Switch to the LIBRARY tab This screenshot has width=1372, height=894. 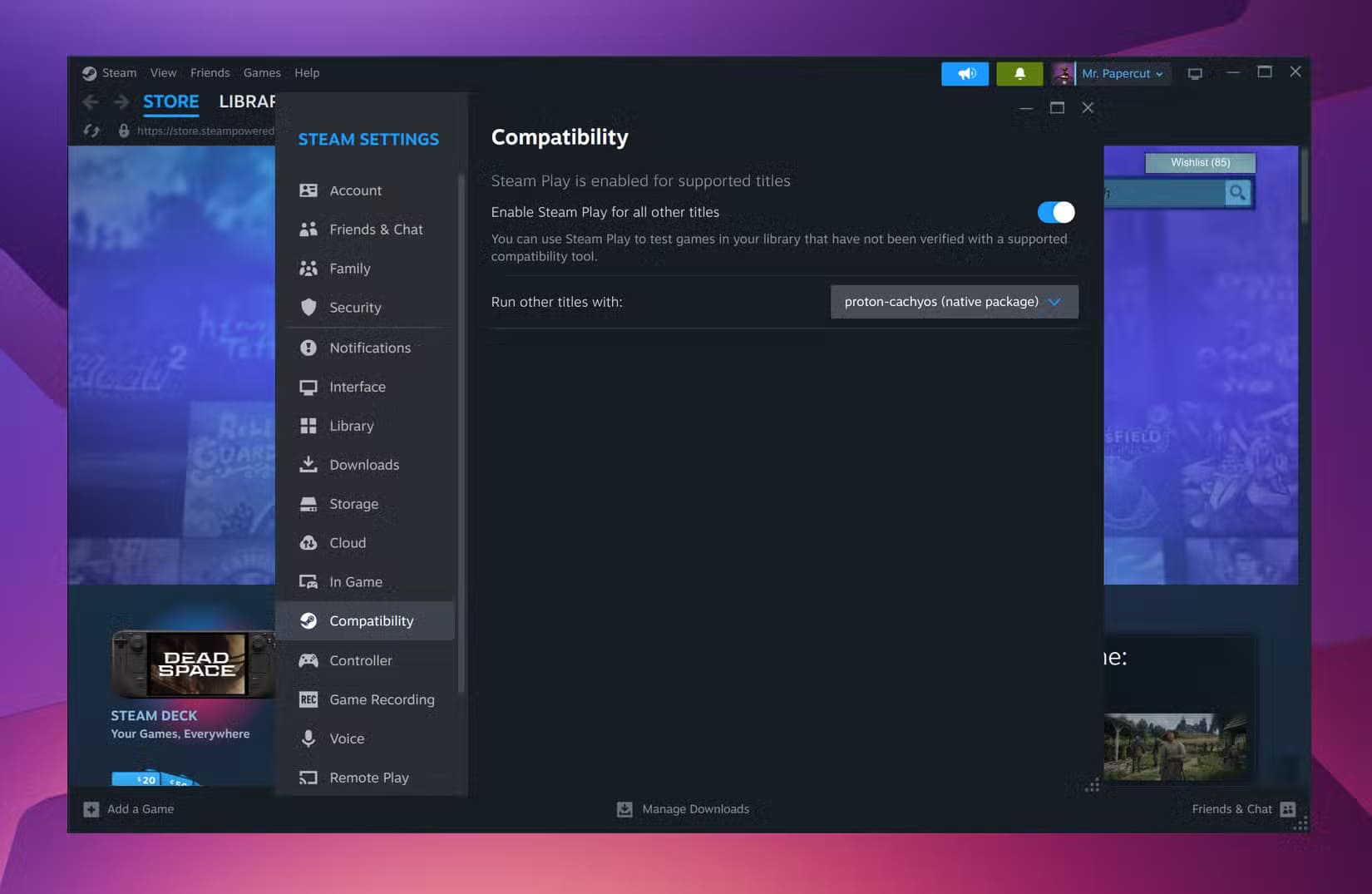pos(247,101)
